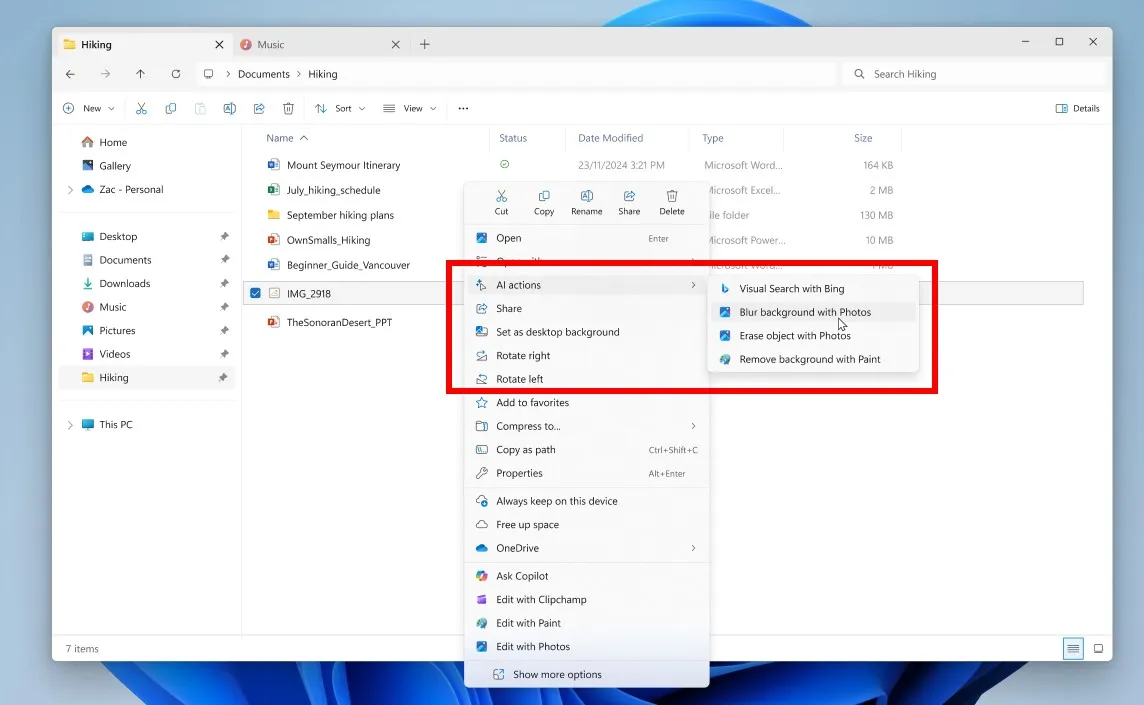Expand the Compress to submenu

(x=693, y=426)
